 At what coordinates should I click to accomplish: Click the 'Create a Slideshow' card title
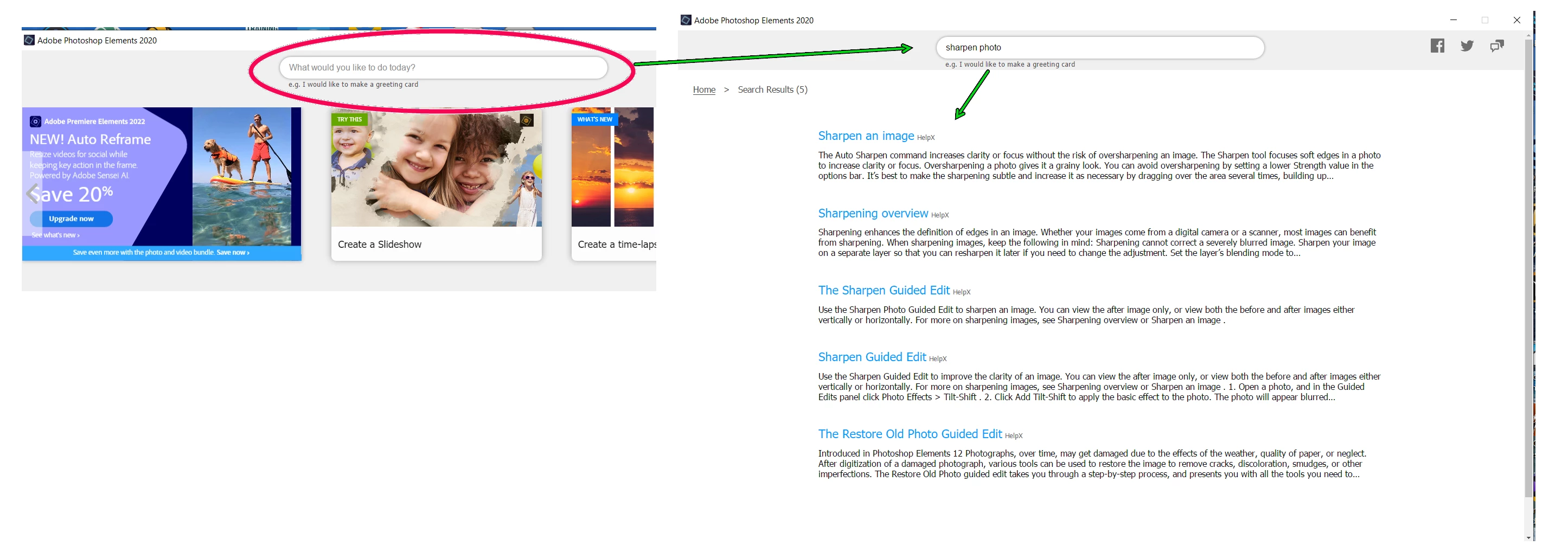click(379, 244)
